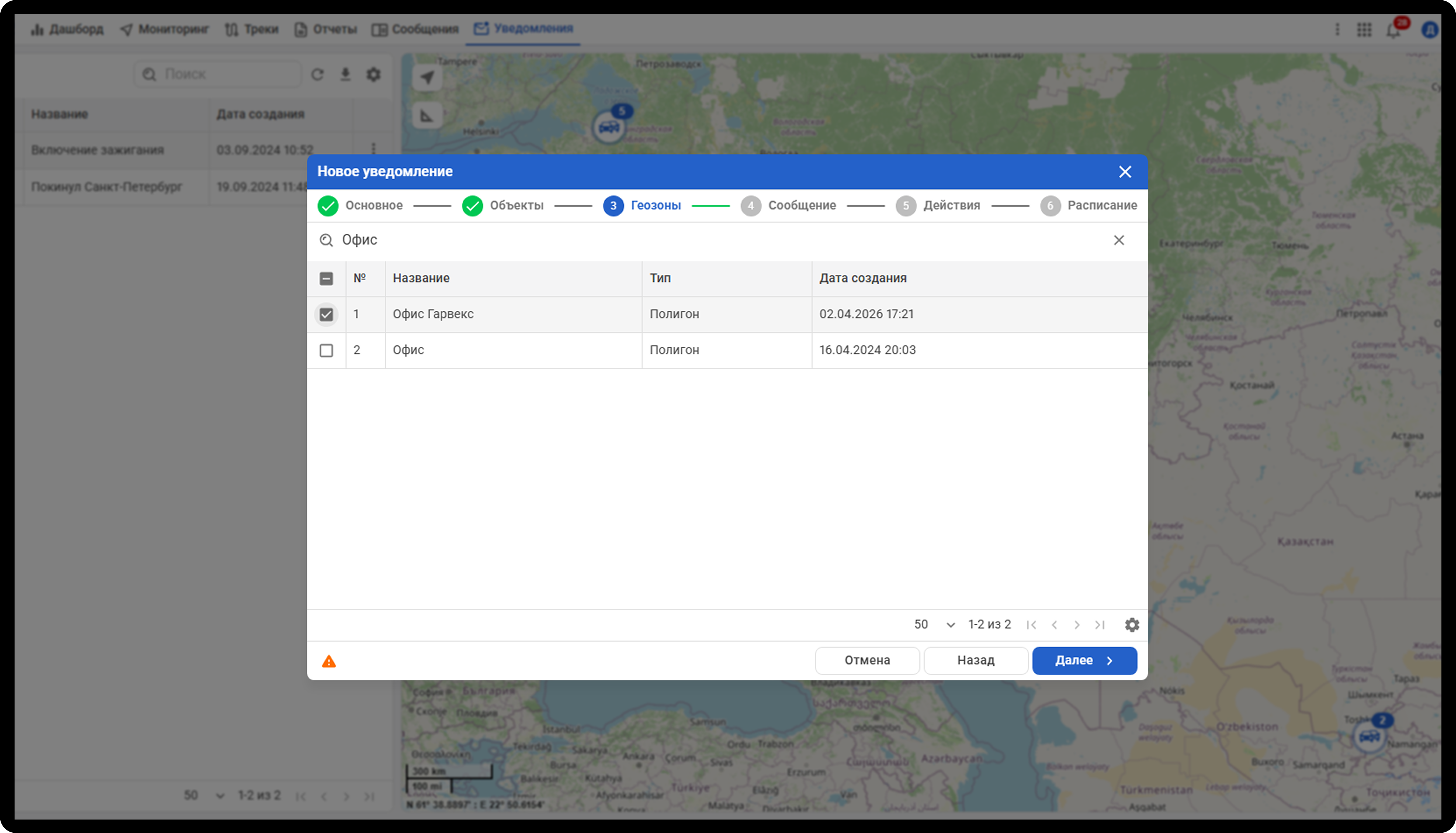Go to step Объекты in the wizard
Image resolution: width=1456 pixels, height=833 pixels.
pos(502,205)
